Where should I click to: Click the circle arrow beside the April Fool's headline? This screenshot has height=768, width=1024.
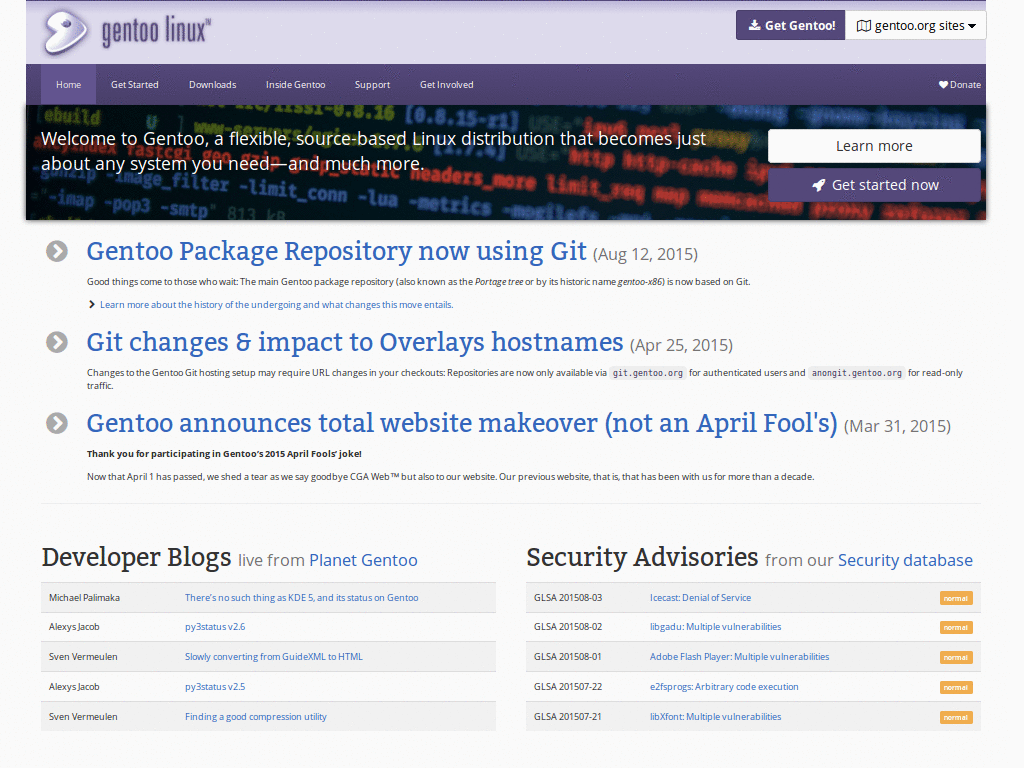[x=56, y=423]
